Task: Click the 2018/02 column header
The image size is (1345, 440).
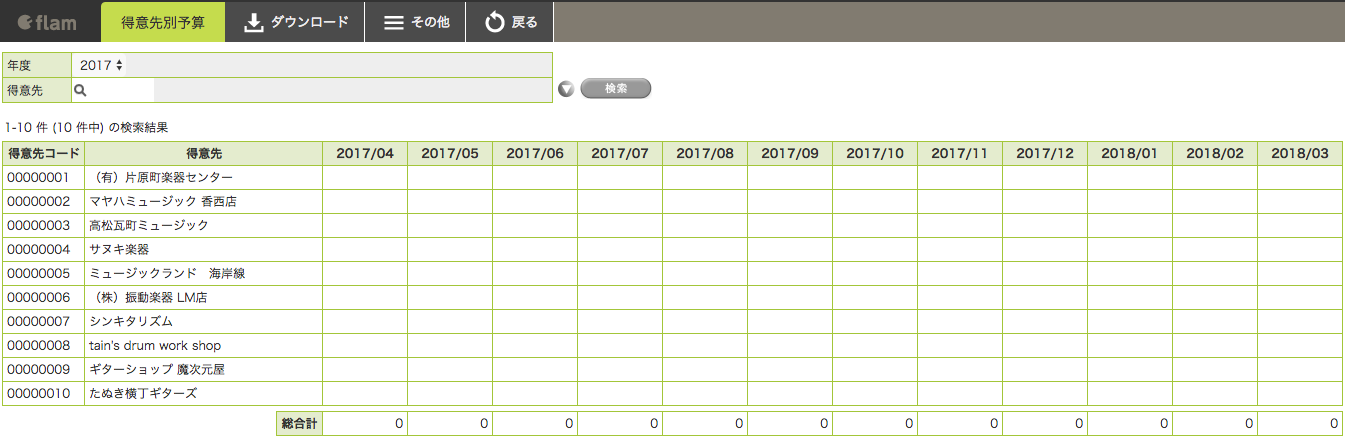Action: click(x=1215, y=154)
